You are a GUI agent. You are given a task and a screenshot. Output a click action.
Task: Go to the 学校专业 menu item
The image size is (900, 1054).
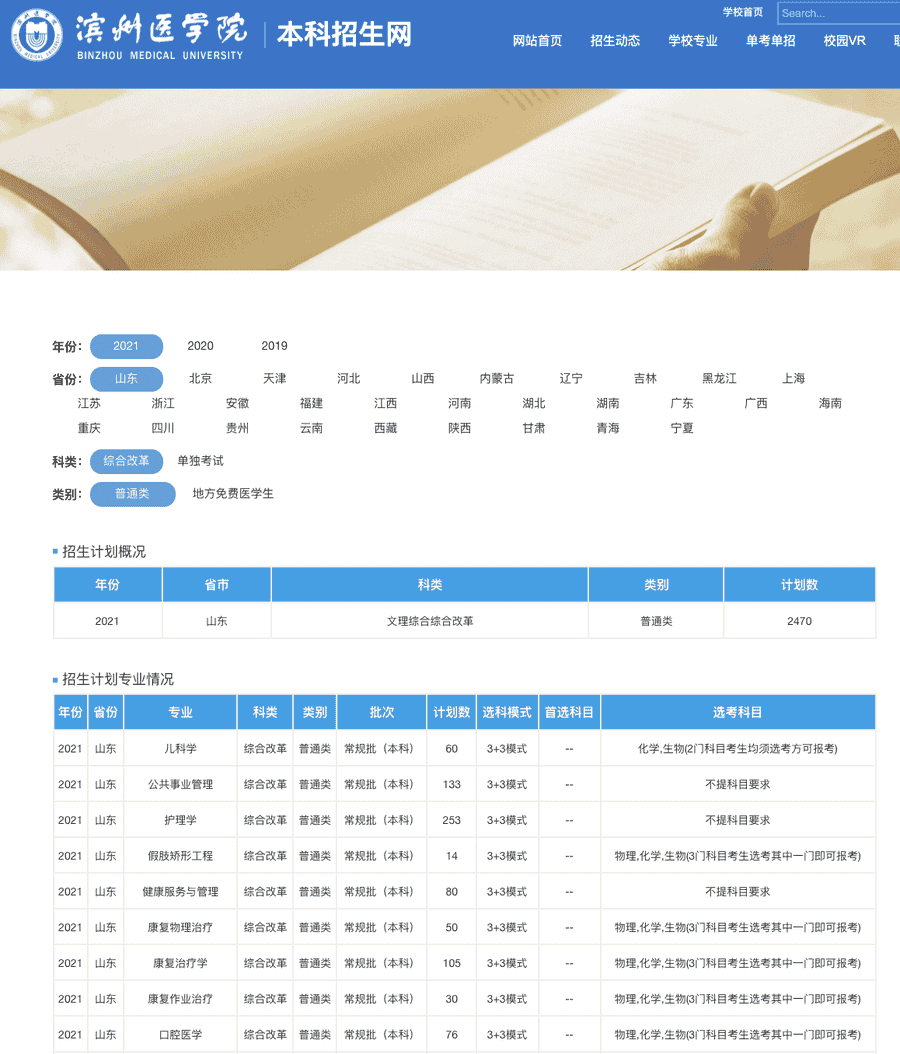693,41
